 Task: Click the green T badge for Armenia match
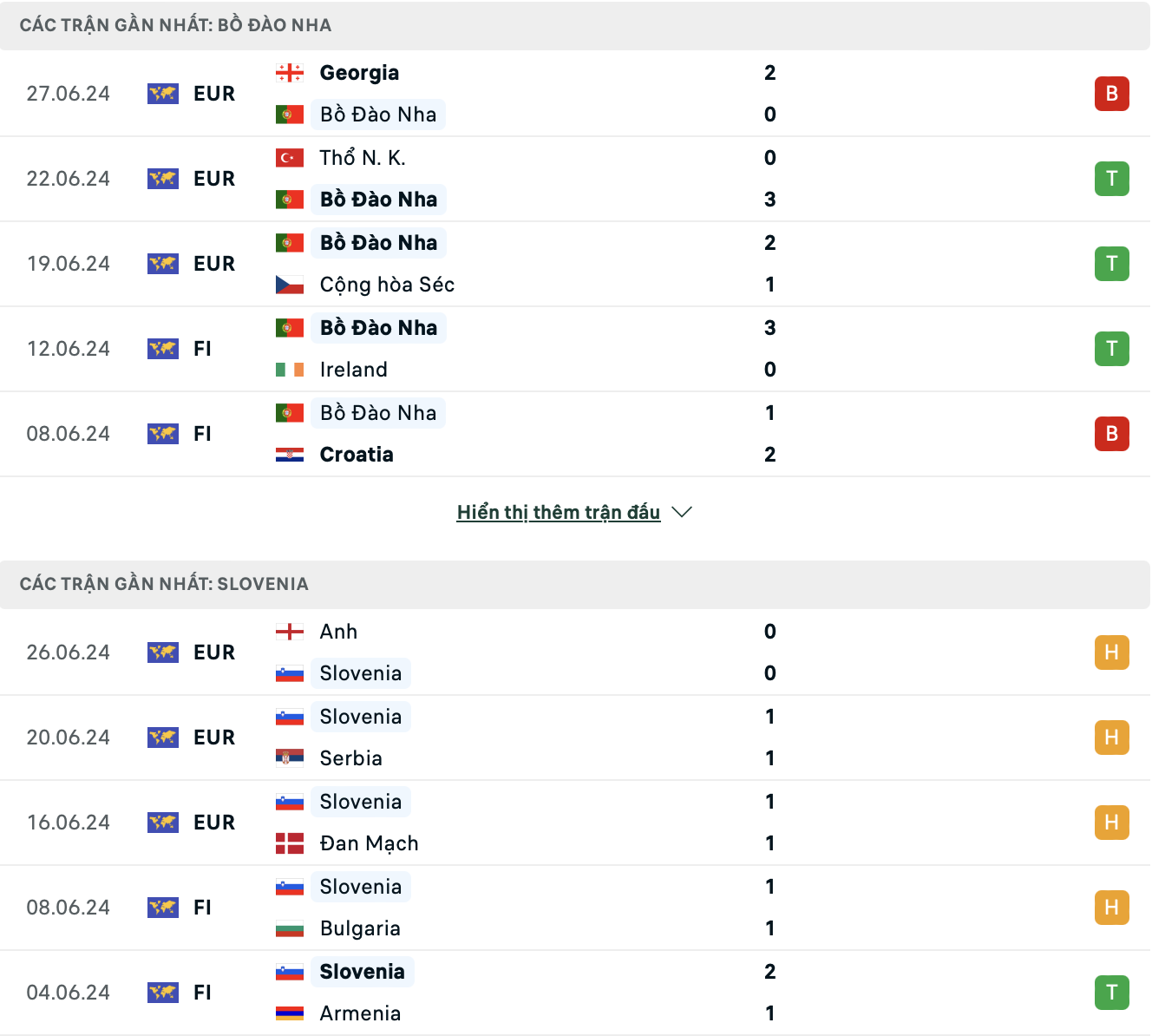pos(1111,993)
